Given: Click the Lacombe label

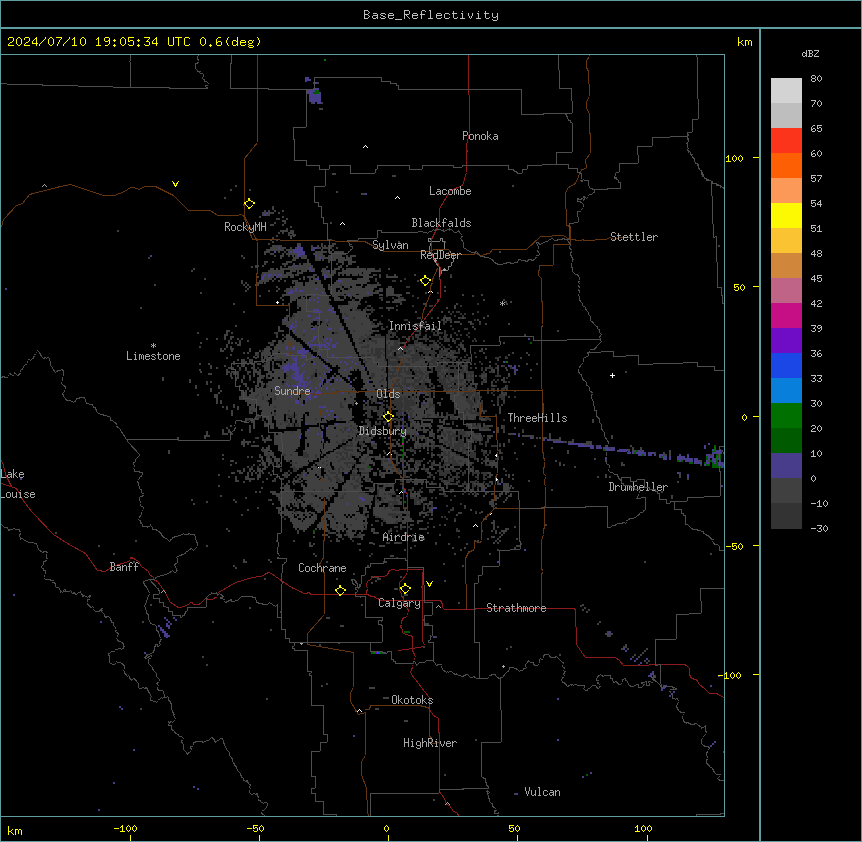Looking at the screenshot, I should [x=450, y=191].
